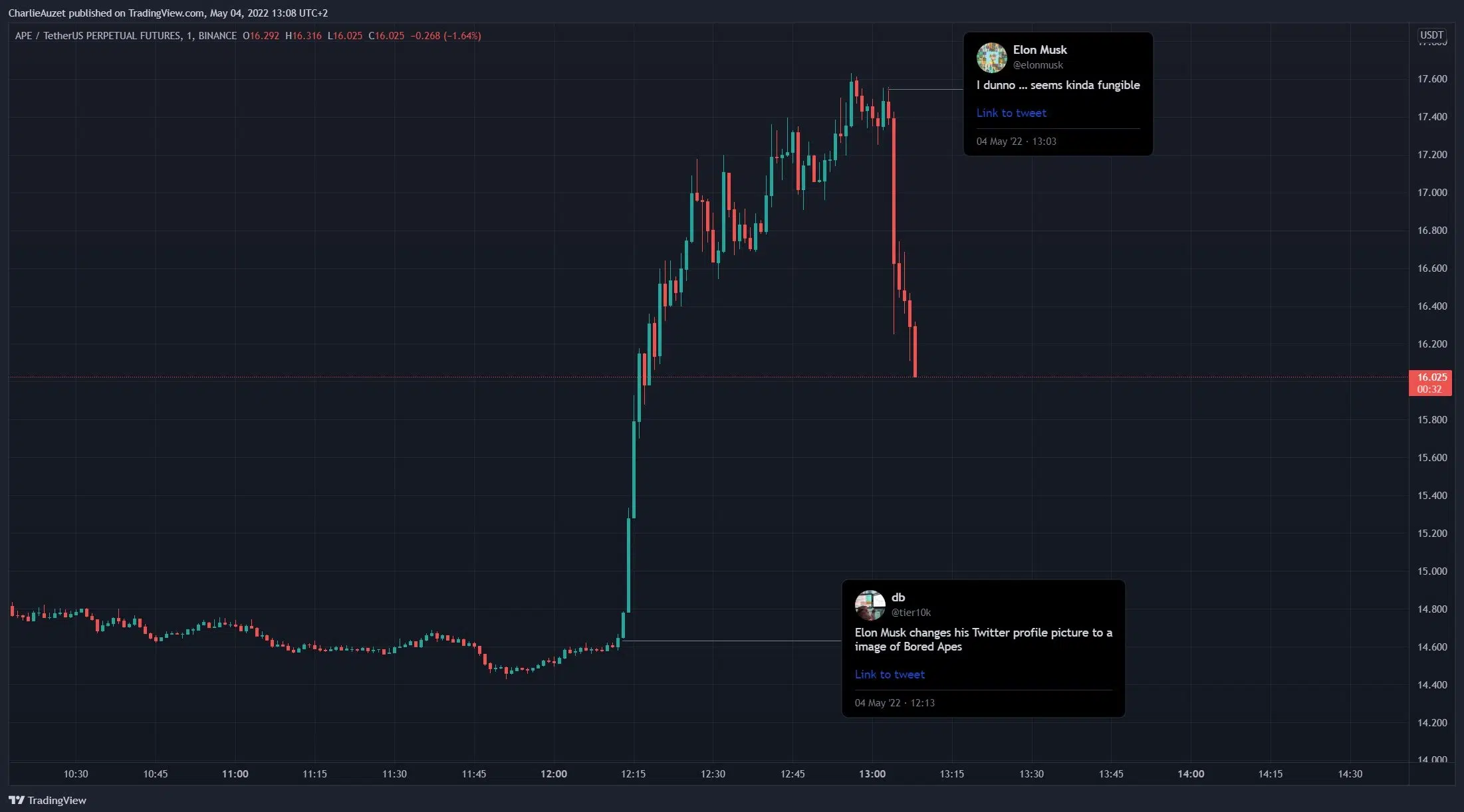Click the 12:00 time axis label
Image resolution: width=1464 pixels, height=812 pixels.
(553, 774)
